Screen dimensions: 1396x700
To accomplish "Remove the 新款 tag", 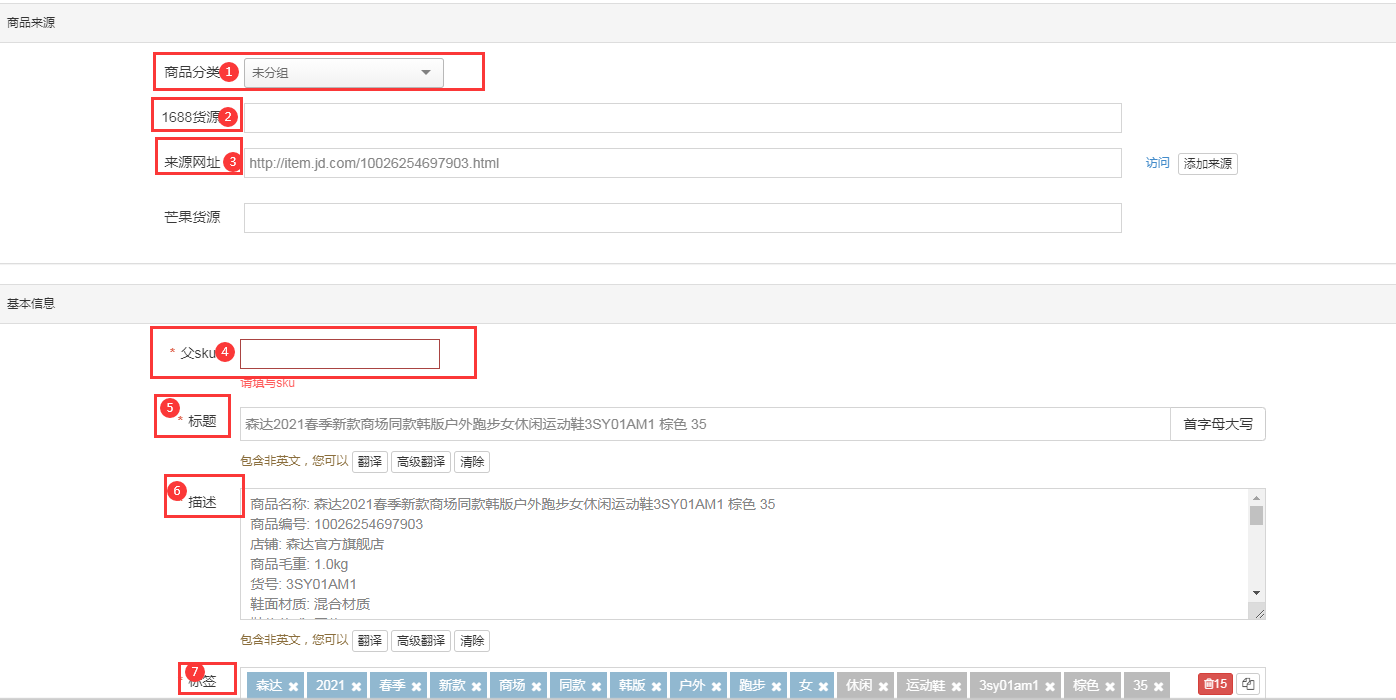I will (476, 687).
